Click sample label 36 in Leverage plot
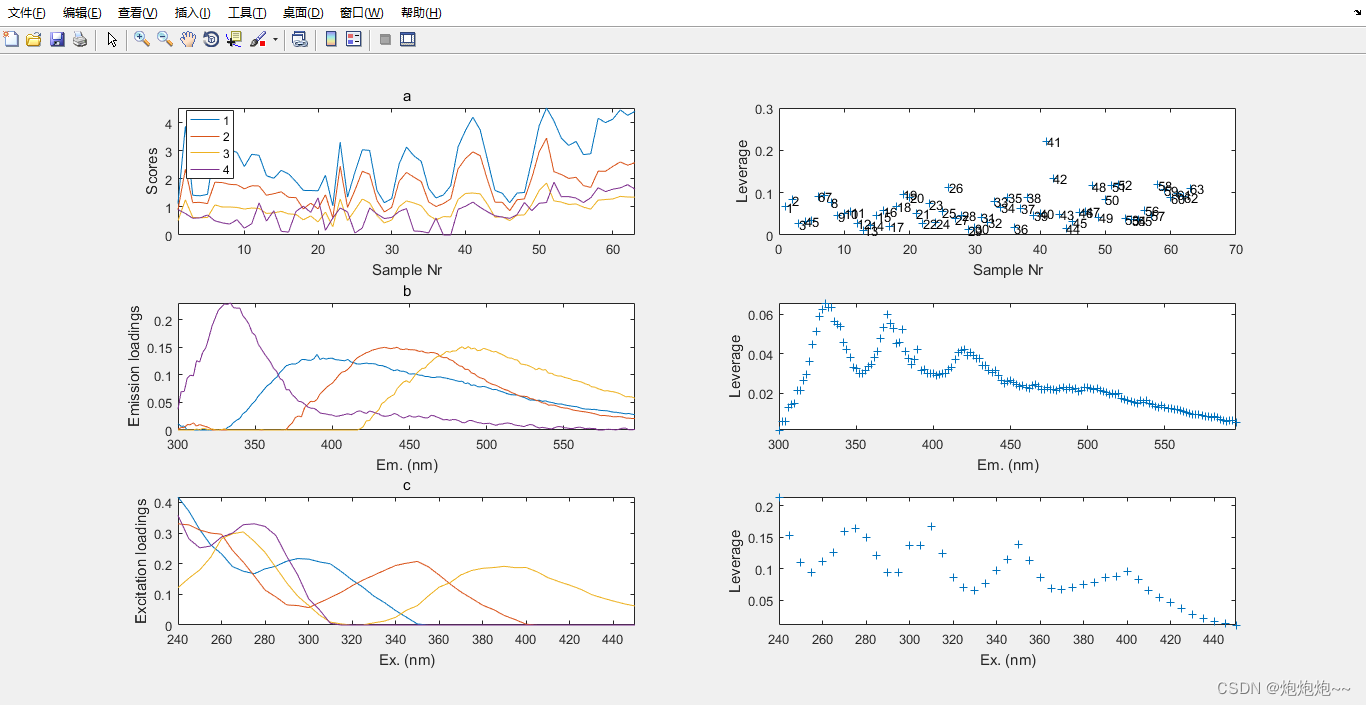Image resolution: width=1366 pixels, height=705 pixels. point(1021,230)
